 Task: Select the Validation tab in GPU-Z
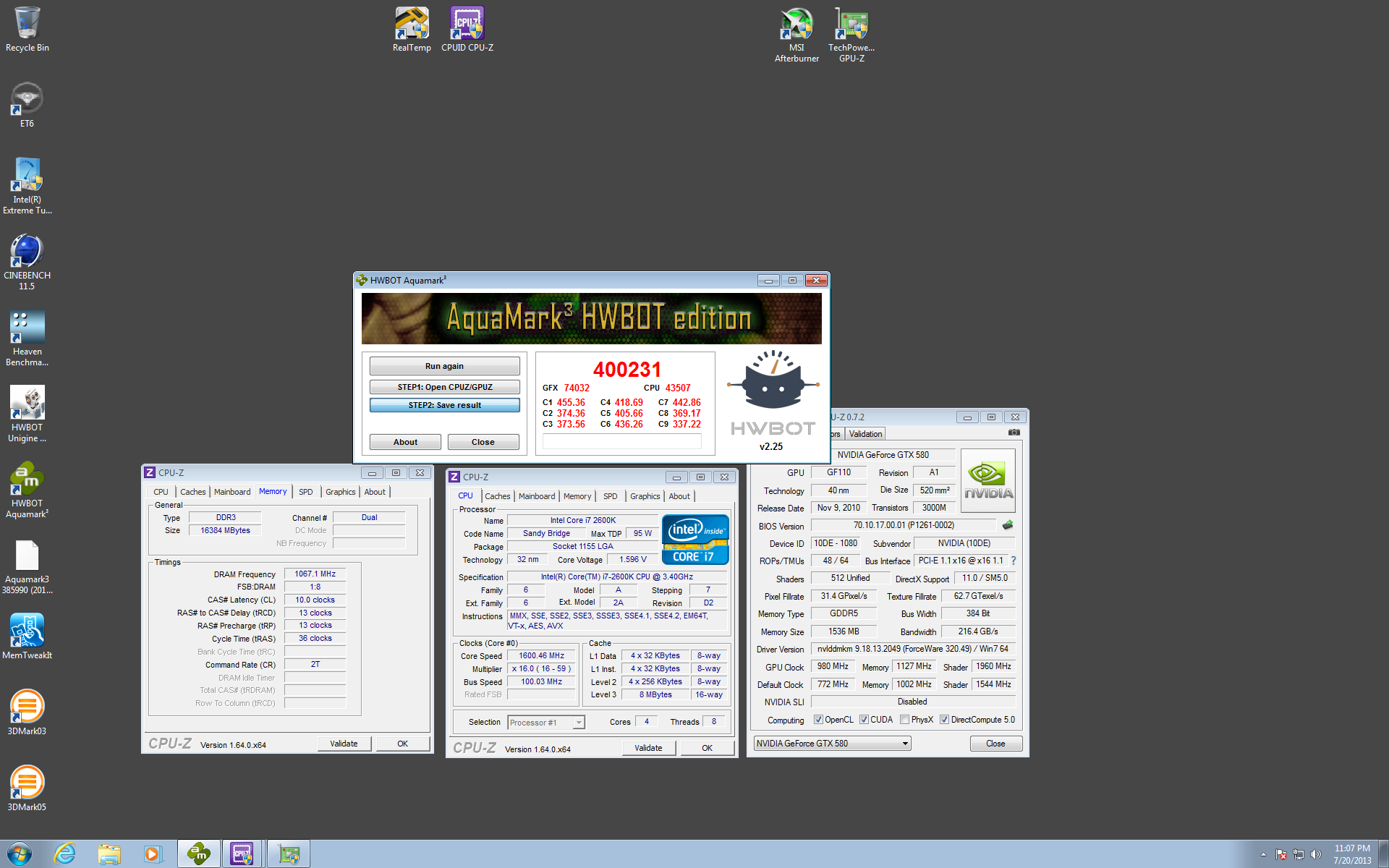point(865,434)
